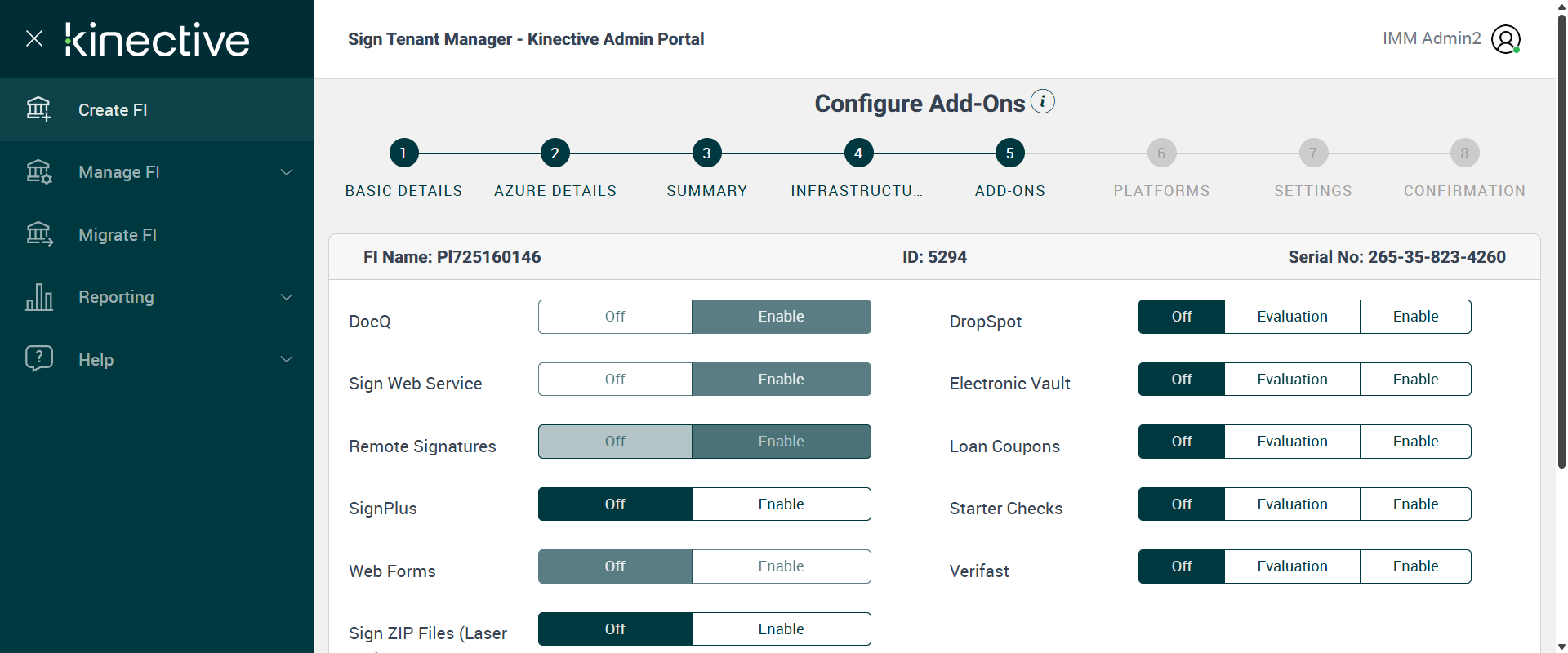This screenshot has height=653, width=1568.
Task: Click the Help question bubble icon
Action: [38, 359]
